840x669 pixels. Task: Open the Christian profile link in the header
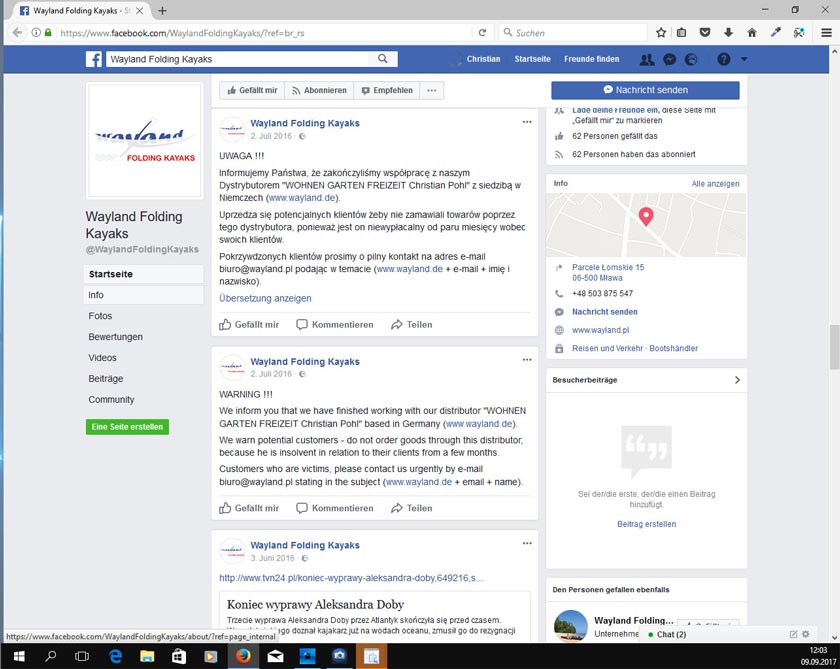point(483,59)
